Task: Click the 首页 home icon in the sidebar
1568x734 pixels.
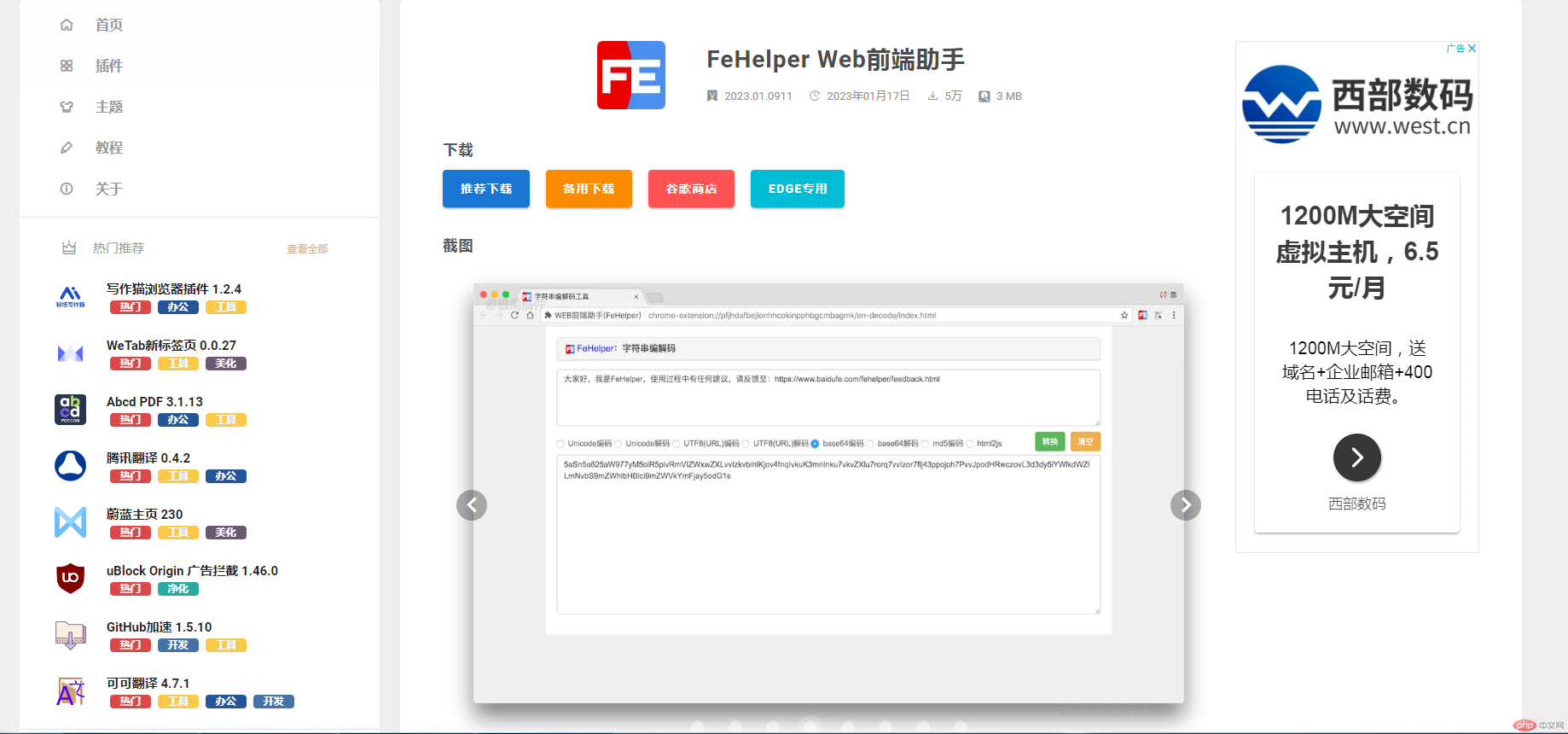Action: [67, 25]
